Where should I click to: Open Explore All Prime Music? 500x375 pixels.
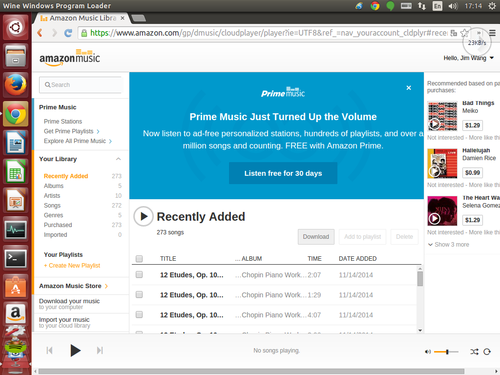[x=78, y=141]
